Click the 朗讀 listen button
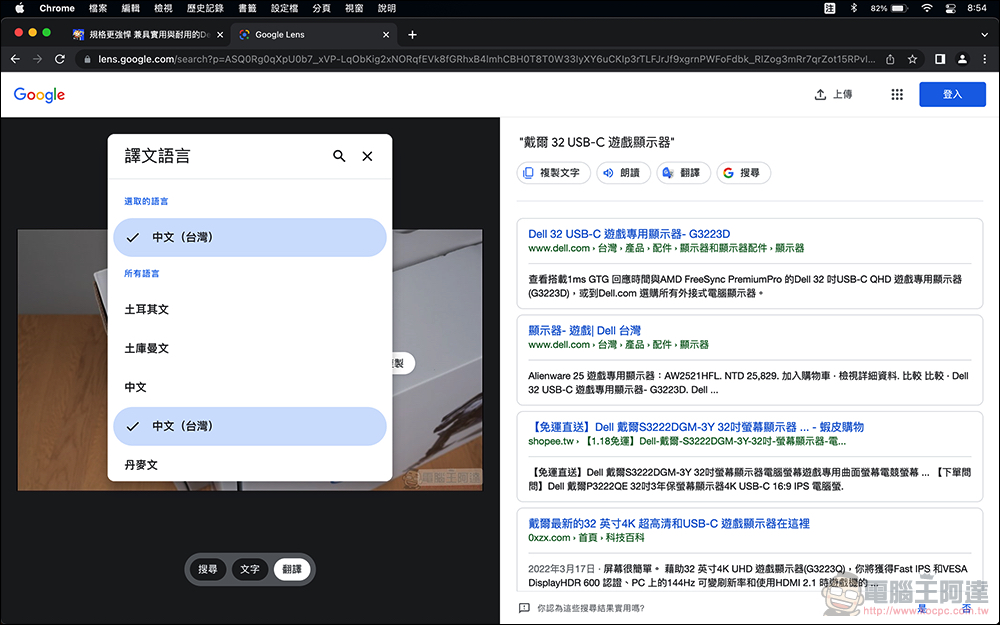Viewport: 1000px width, 625px height. 623,172
